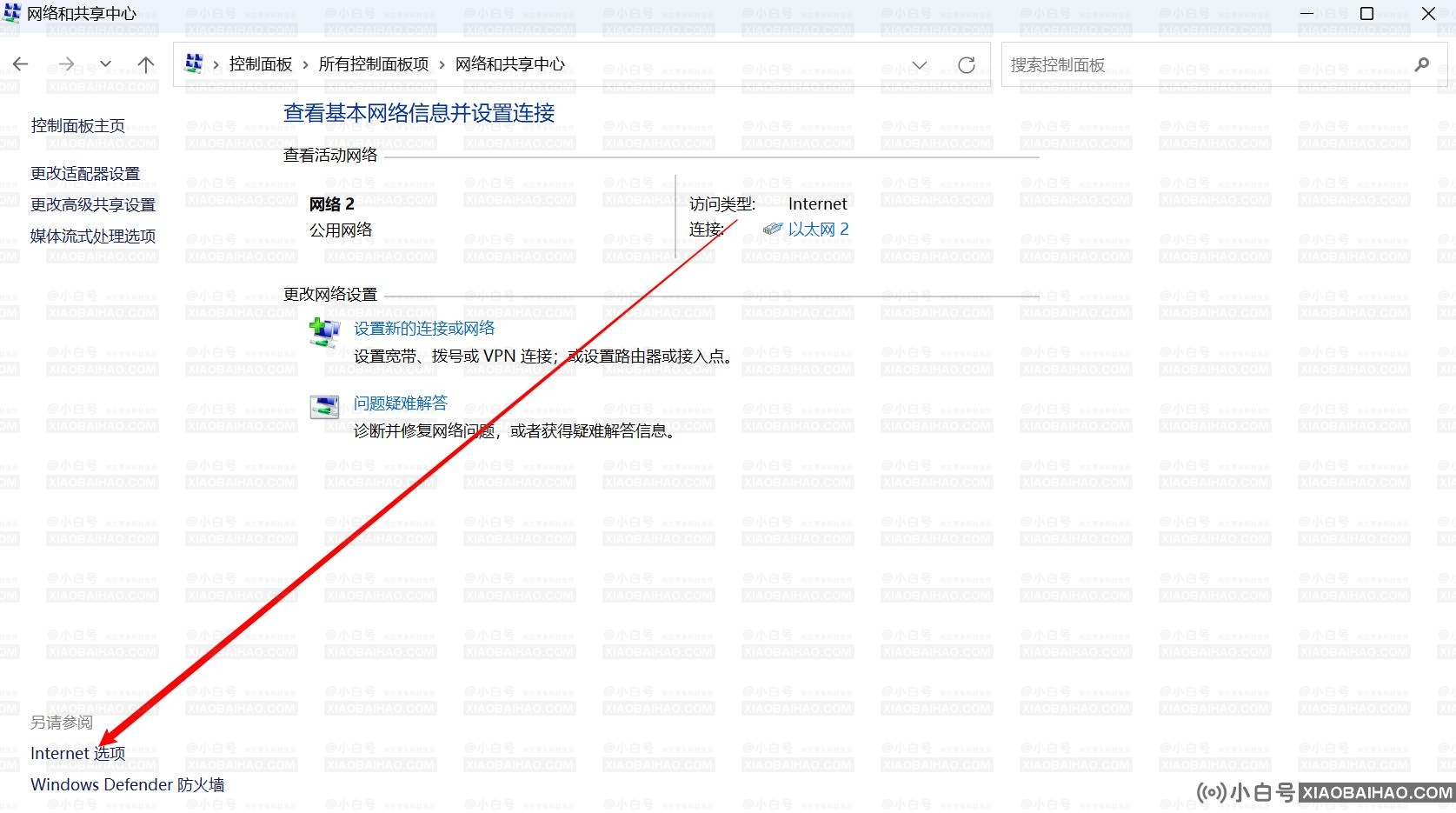Open 控制面板主页 link

click(x=78, y=126)
